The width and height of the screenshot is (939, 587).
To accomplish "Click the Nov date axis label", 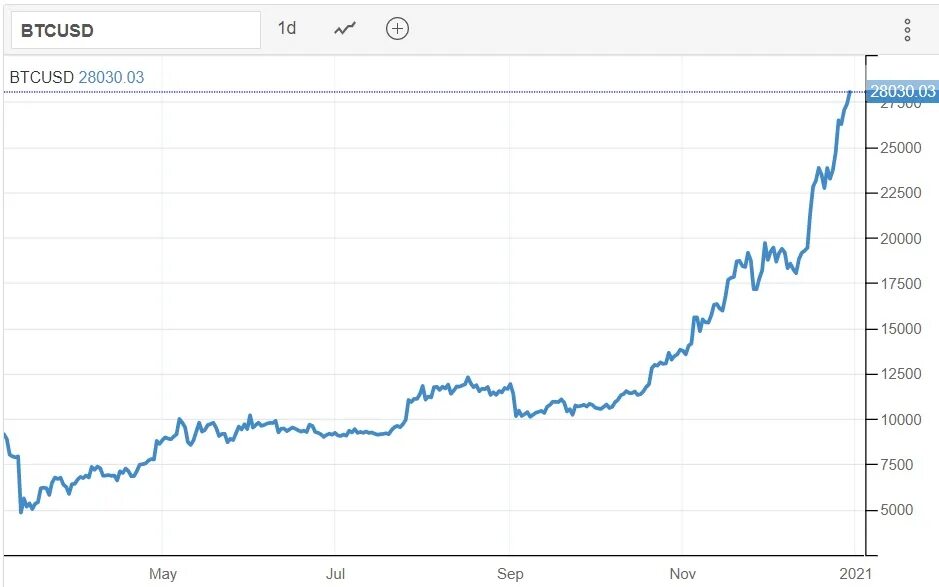I will [x=683, y=574].
